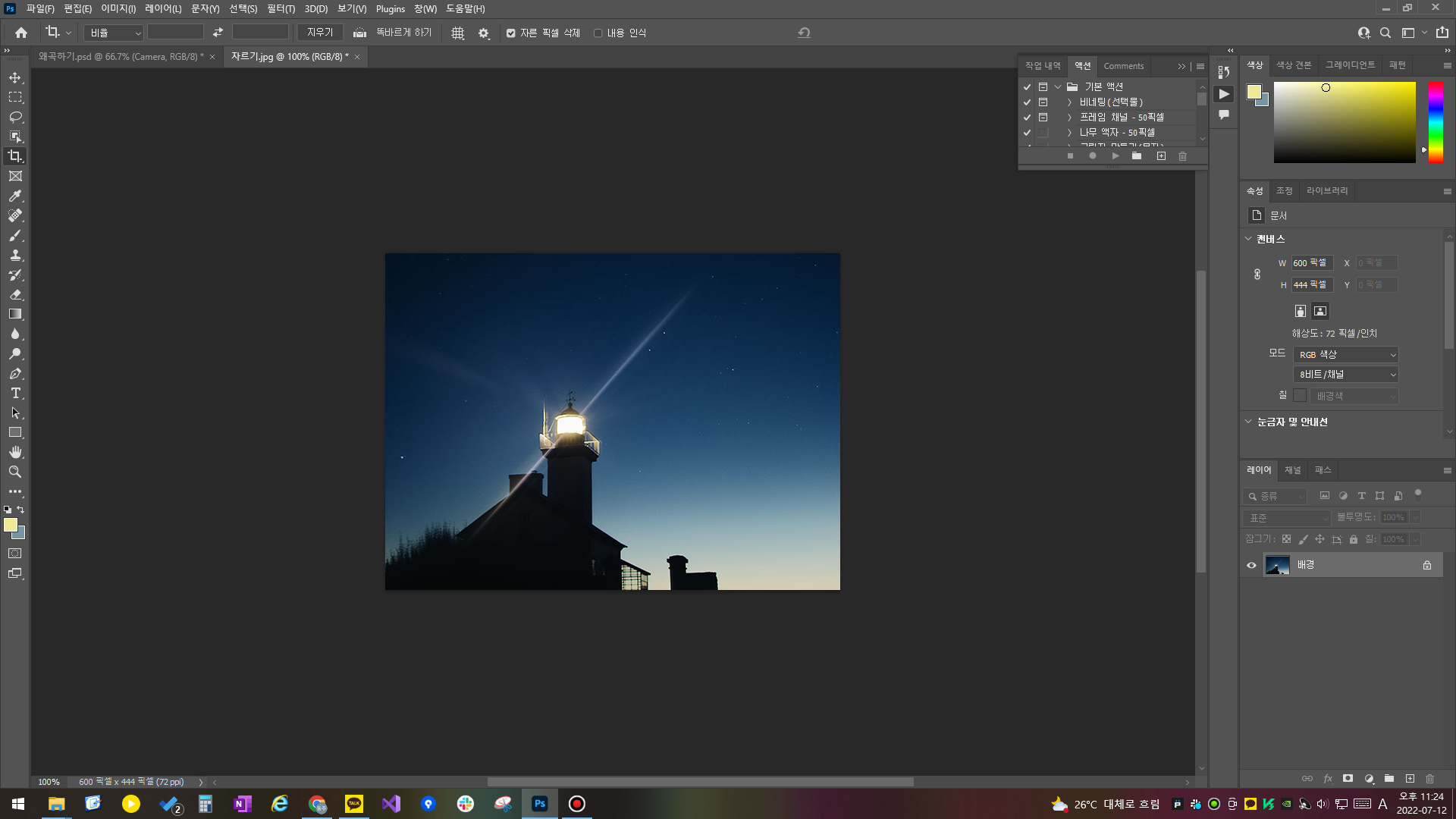The image size is (1456, 819).
Task: Toggle the 비네팅(선택물) action checkmark
Action: click(1028, 102)
